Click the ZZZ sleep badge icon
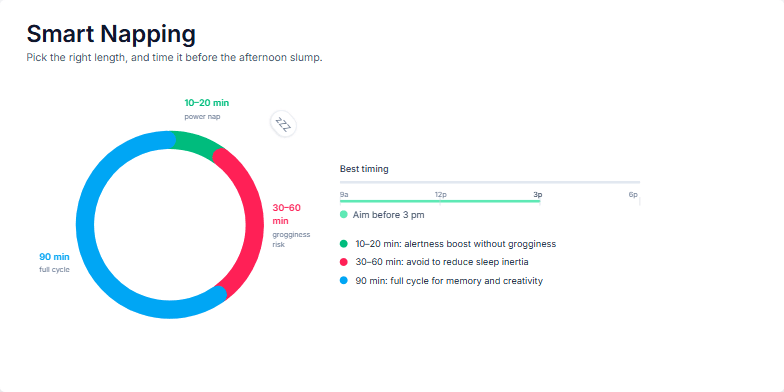Viewport: 784px width, 392px height. (x=283, y=124)
